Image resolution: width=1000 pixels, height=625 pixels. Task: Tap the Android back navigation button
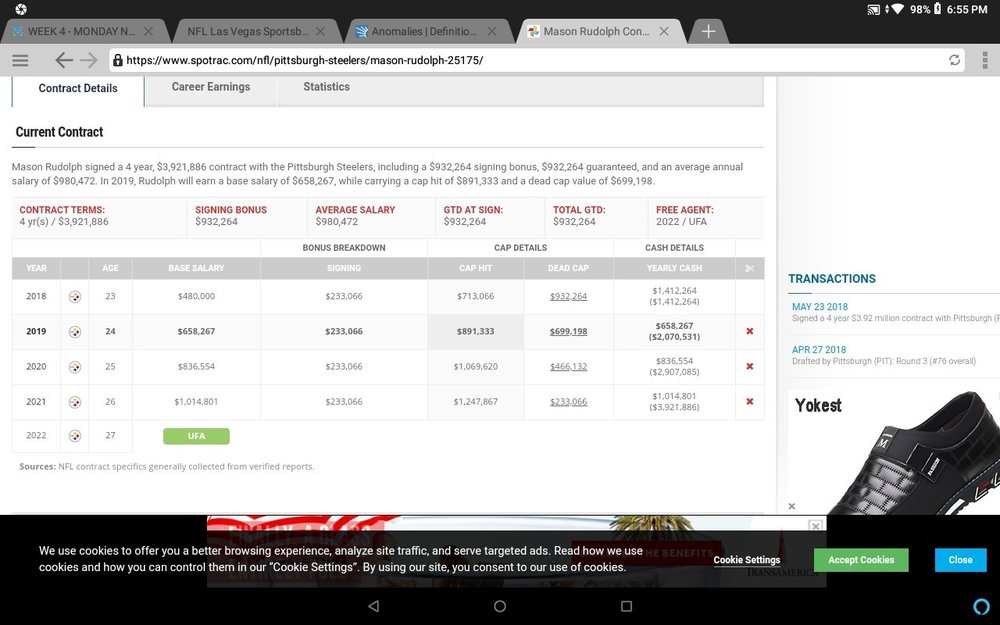[x=374, y=606]
